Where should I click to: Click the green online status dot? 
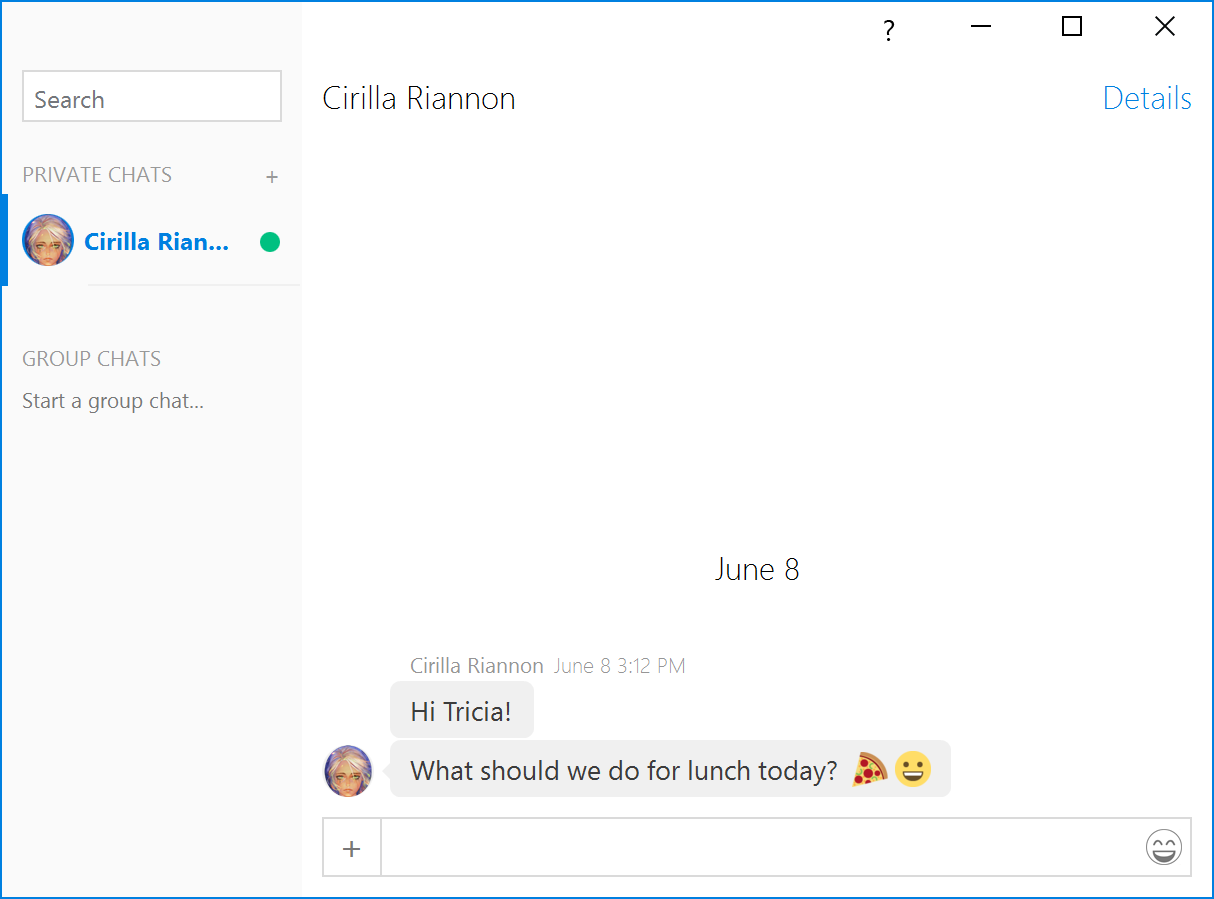point(270,242)
